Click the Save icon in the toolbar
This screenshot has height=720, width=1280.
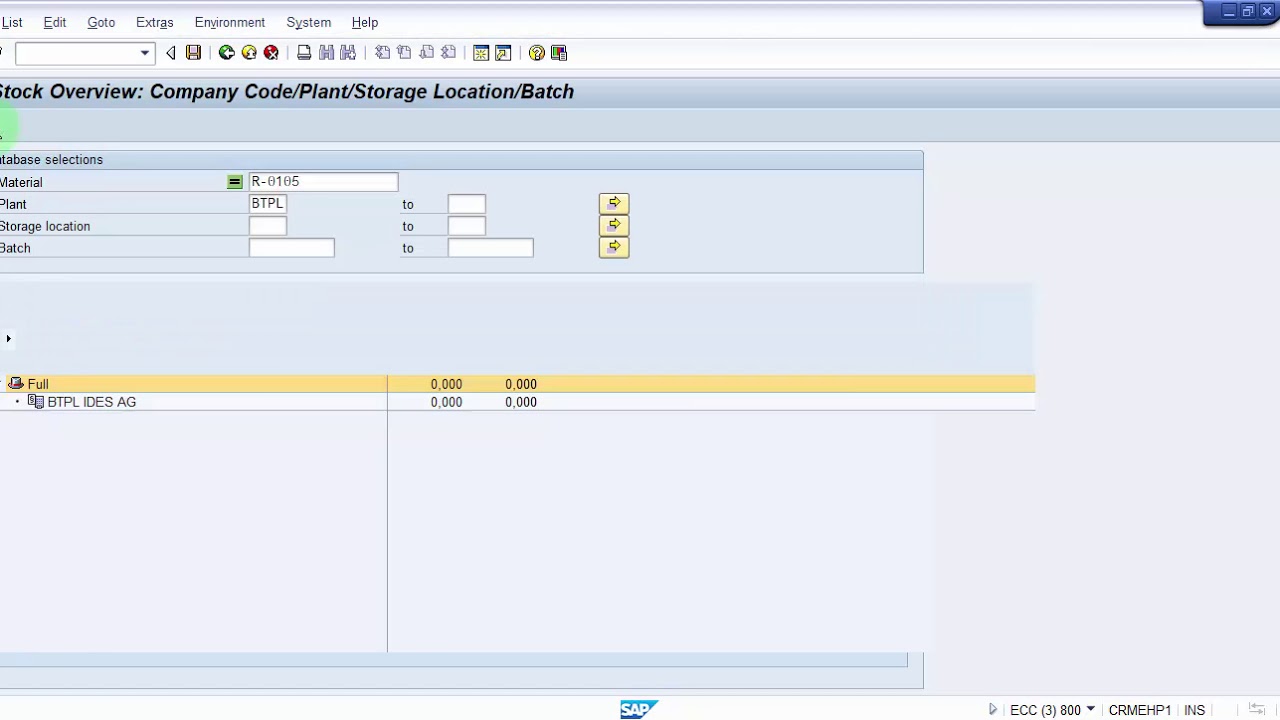pyautogui.click(x=193, y=53)
